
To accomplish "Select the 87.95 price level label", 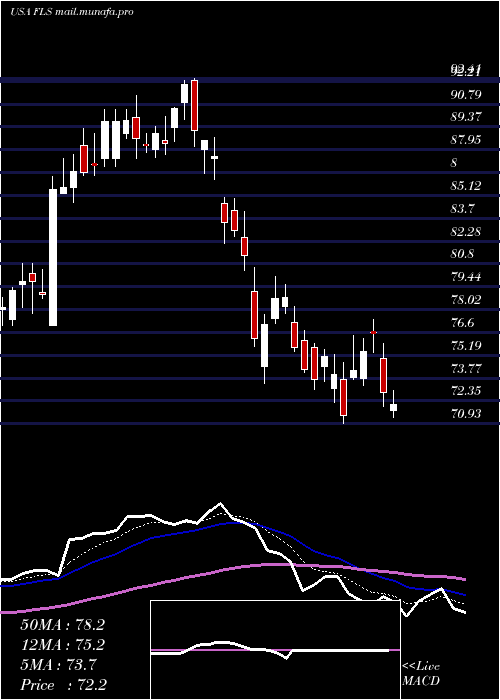I will tap(466, 140).
